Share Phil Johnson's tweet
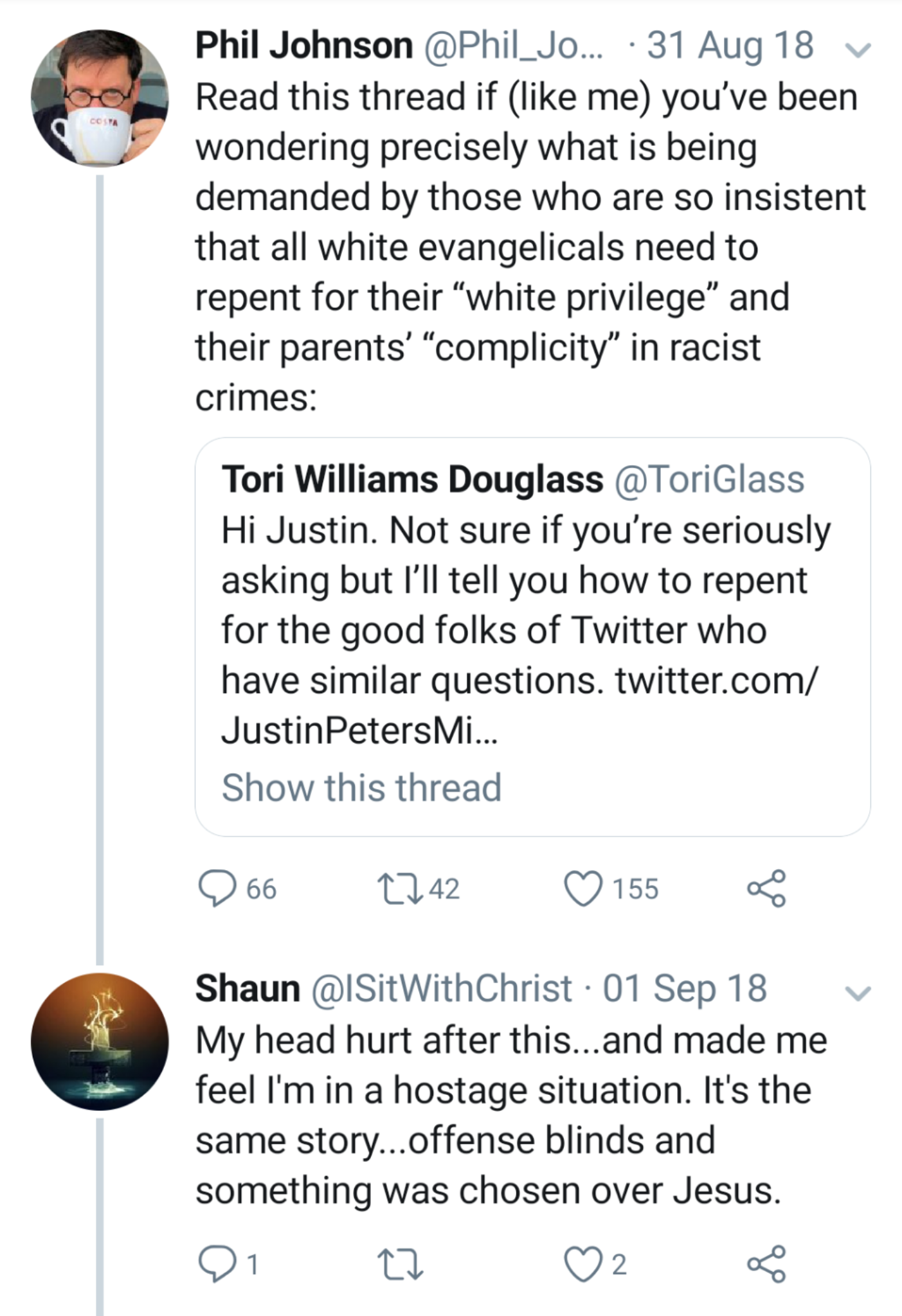The width and height of the screenshot is (902, 1316). 766,889
